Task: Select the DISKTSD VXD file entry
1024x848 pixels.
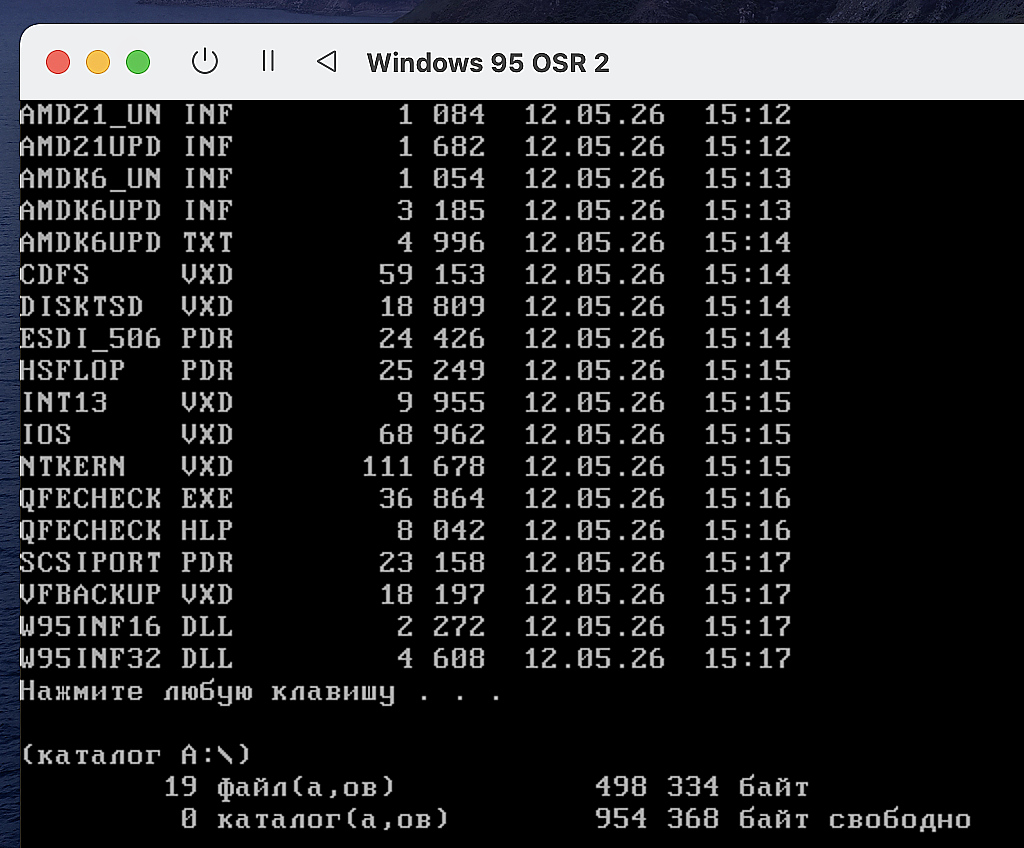Action: [406, 306]
